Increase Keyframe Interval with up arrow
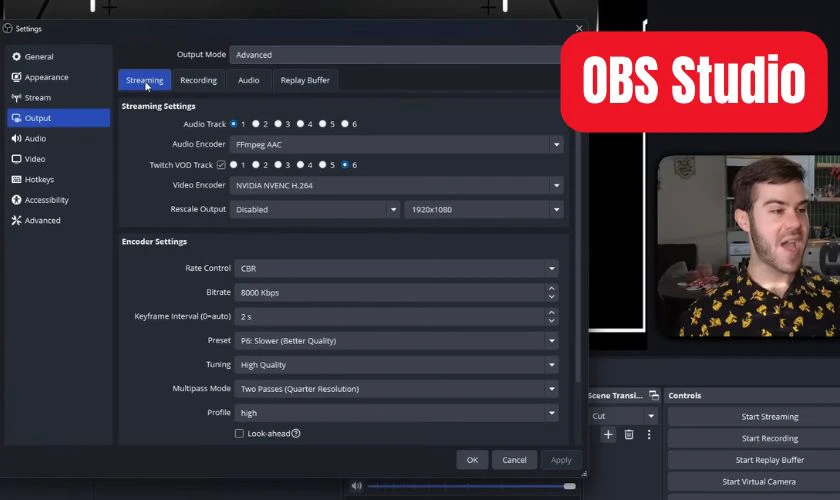 [552, 312]
